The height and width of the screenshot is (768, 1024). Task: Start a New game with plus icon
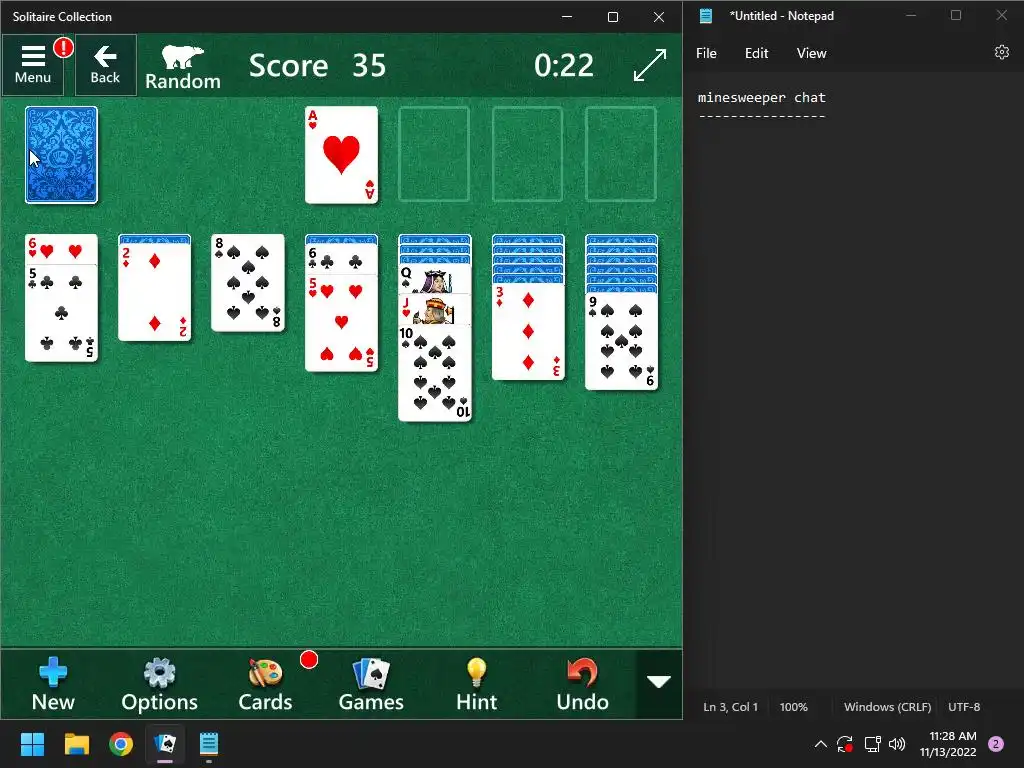coord(53,684)
